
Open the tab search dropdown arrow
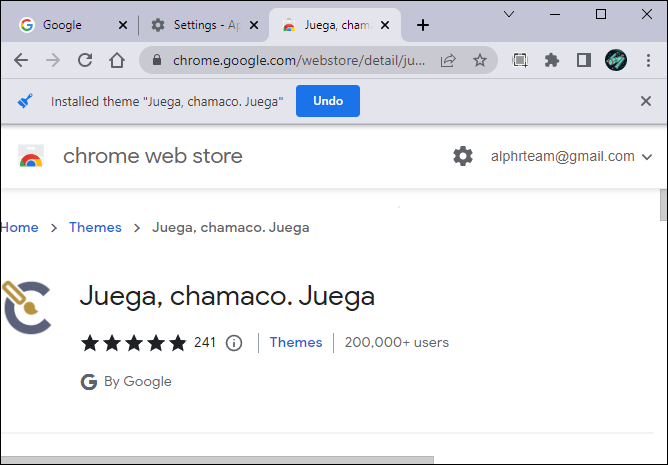click(509, 14)
